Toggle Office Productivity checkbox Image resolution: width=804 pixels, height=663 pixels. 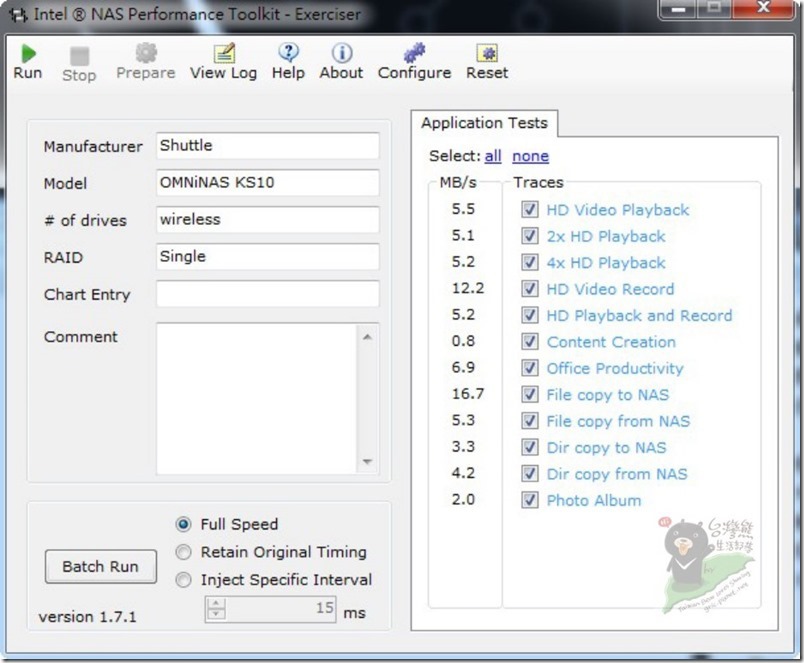(x=530, y=368)
